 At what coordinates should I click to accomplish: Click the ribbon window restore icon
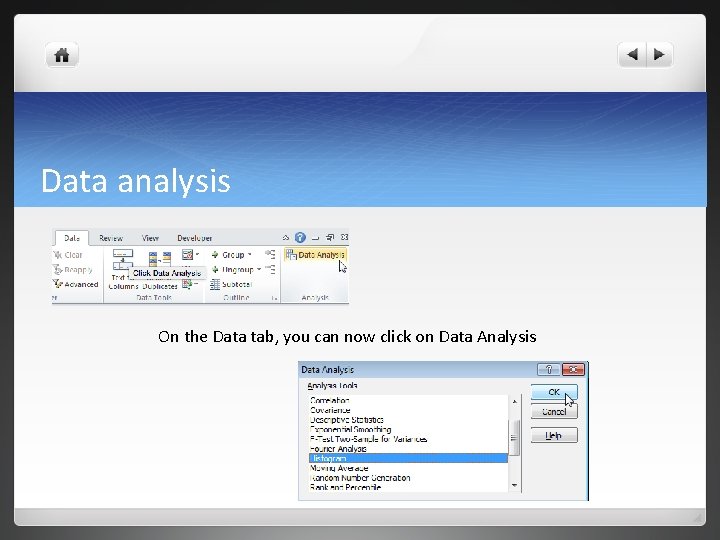tap(330, 237)
